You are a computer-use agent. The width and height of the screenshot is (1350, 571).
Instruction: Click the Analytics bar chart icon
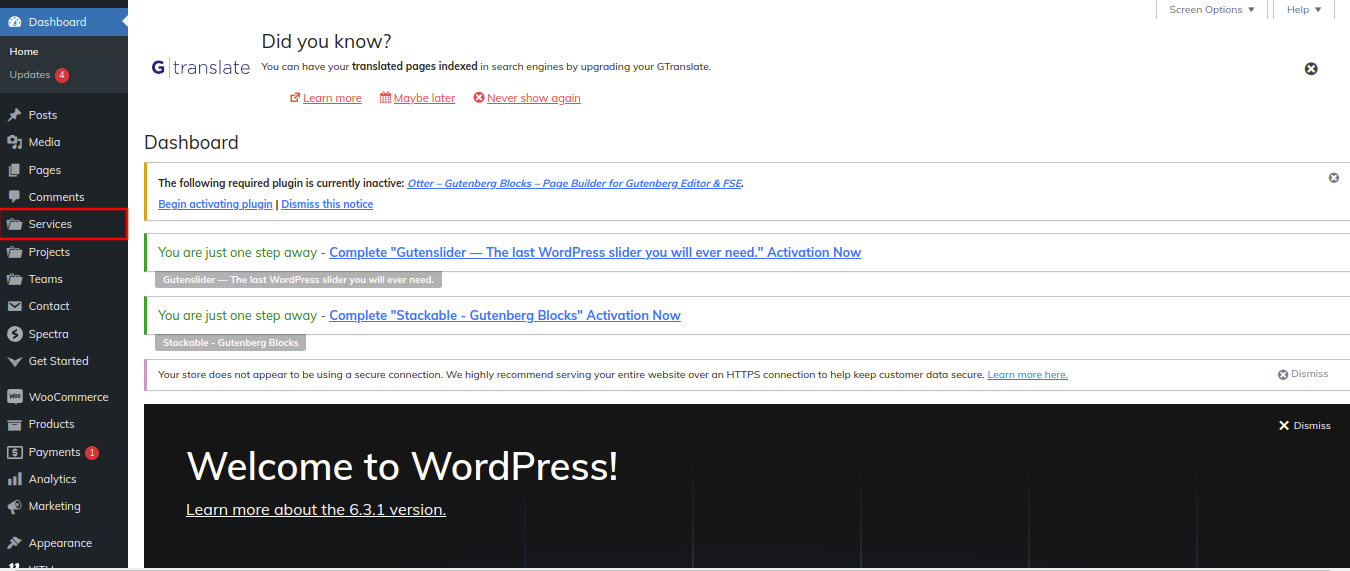pyautogui.click(x=14, y=479)
